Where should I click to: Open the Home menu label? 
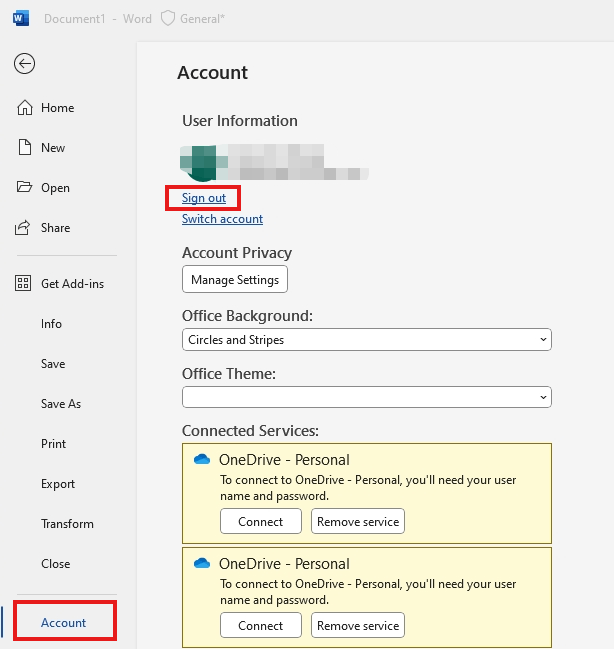tap(58, 108)
